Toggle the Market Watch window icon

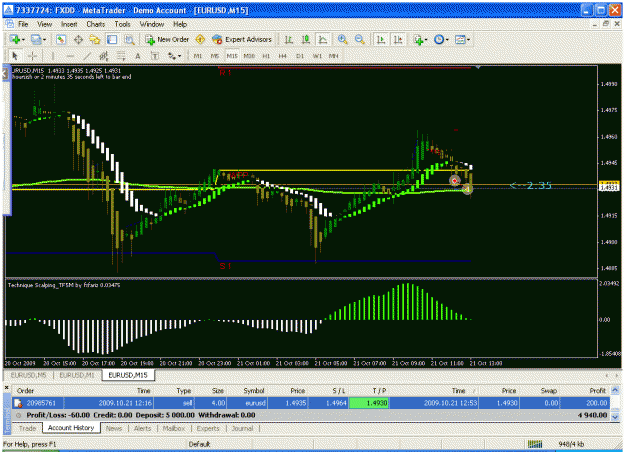point(61,39)
